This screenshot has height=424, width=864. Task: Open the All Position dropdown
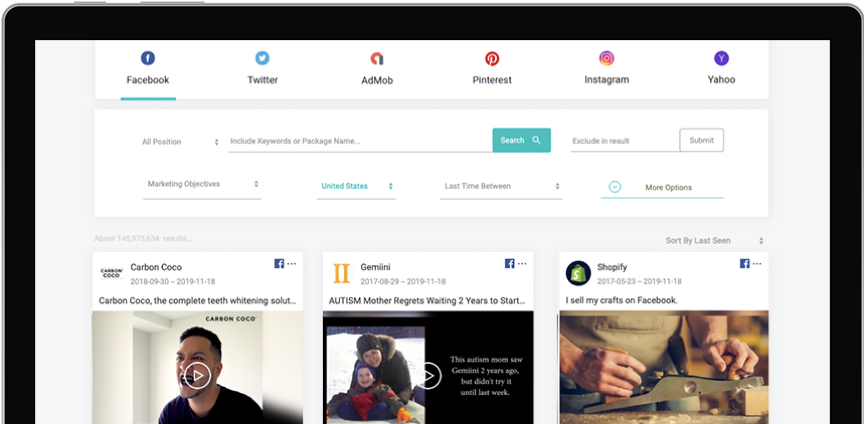tap(180, 142)
